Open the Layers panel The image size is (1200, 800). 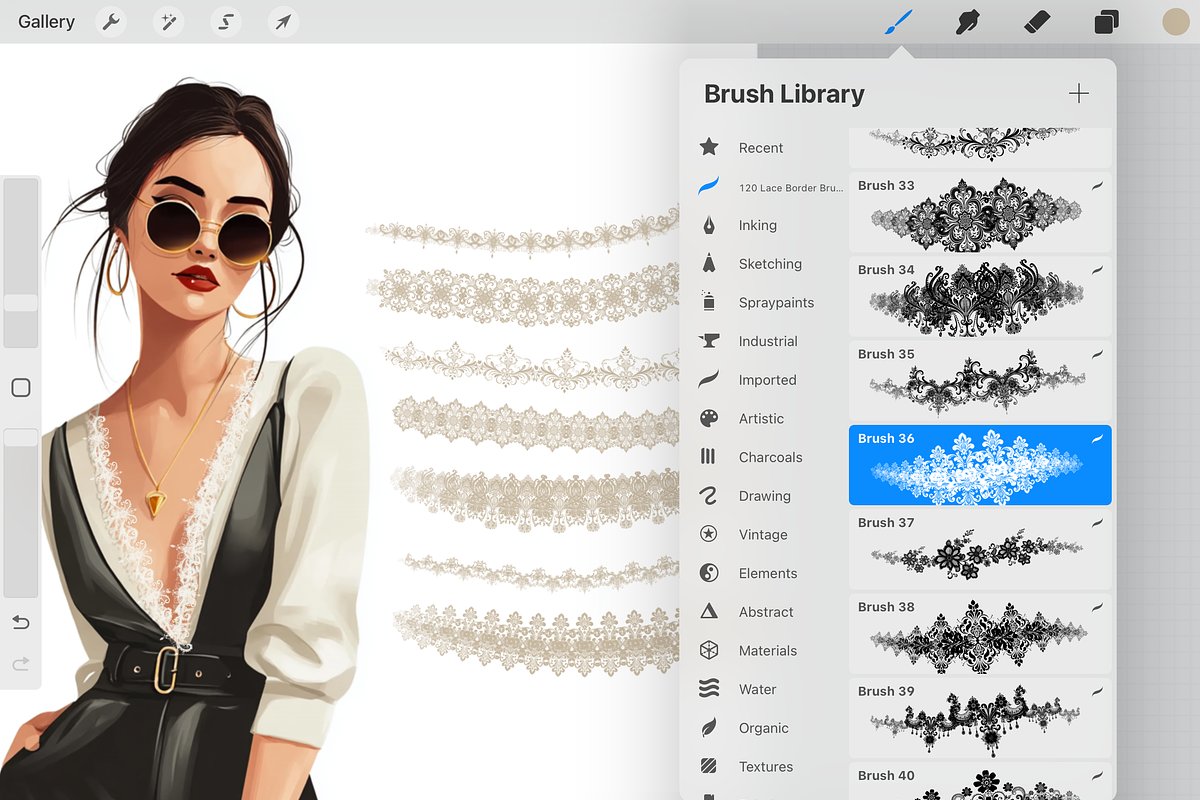click(x=1106, y=22)
